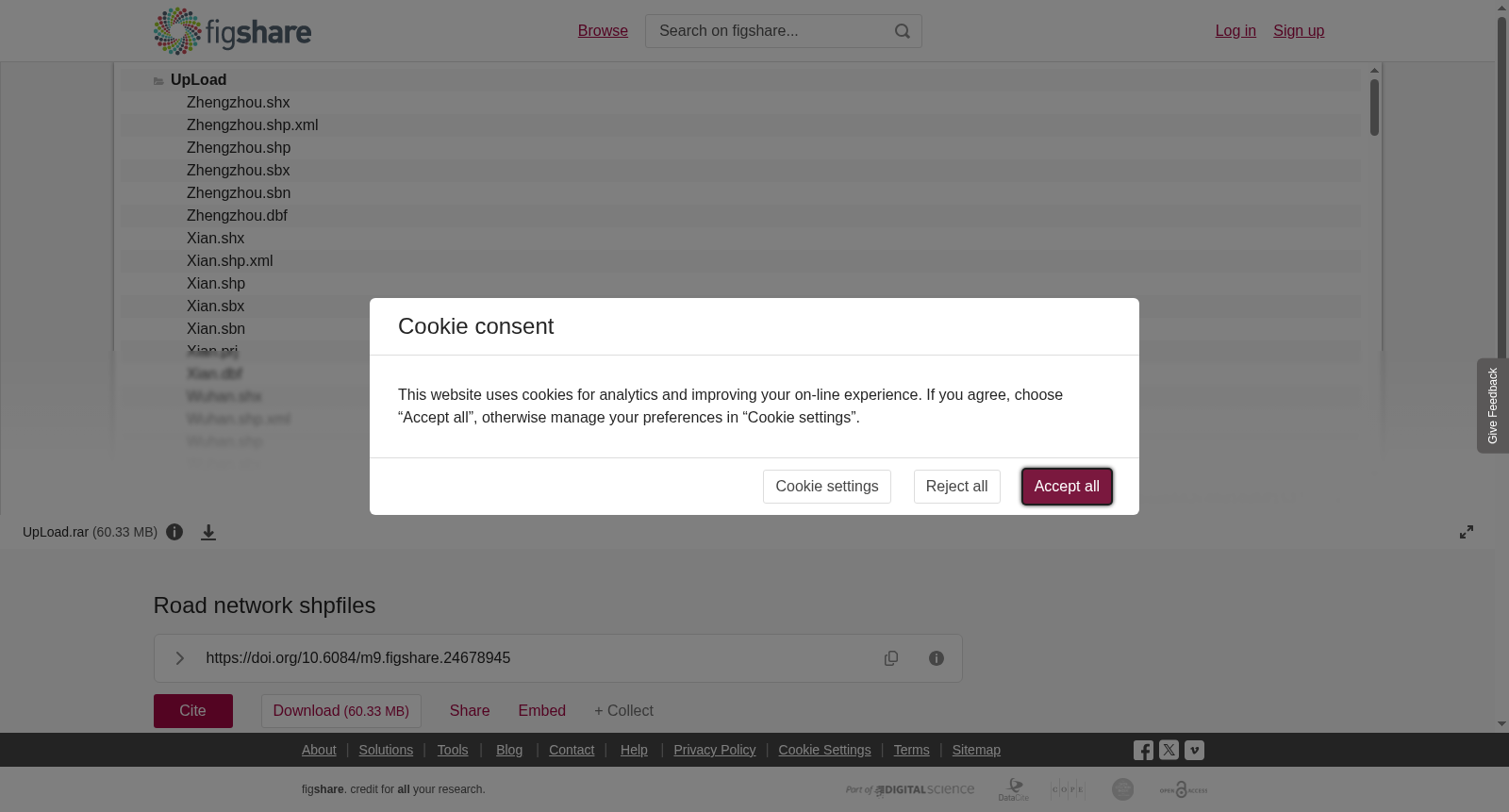The image size is (1509, 812).
Task: Open figshare Vimeo icon
Action: coord(1194,751)
